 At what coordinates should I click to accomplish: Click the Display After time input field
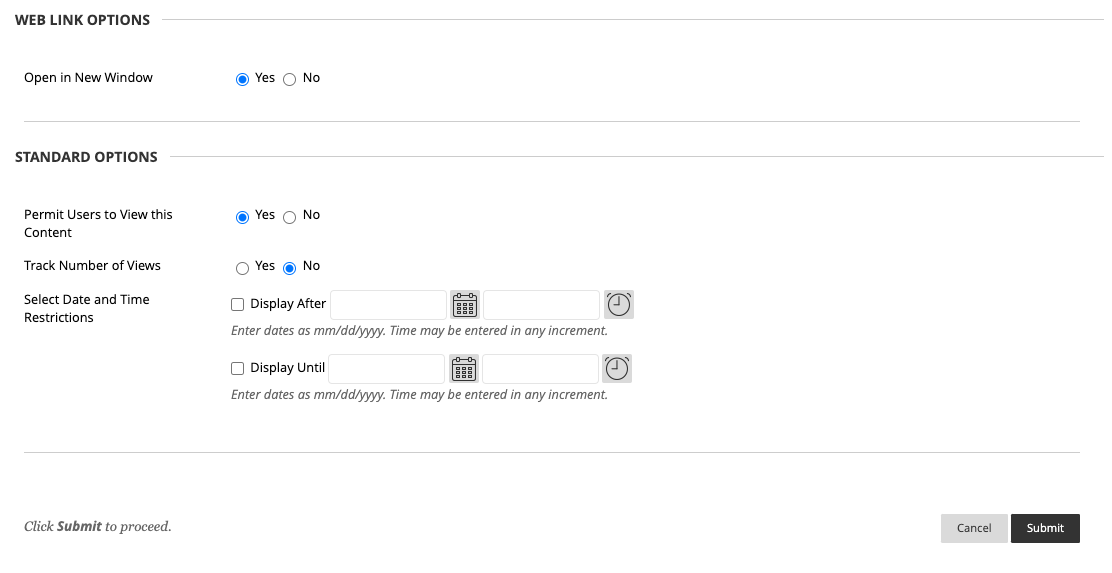click(541, 305)
